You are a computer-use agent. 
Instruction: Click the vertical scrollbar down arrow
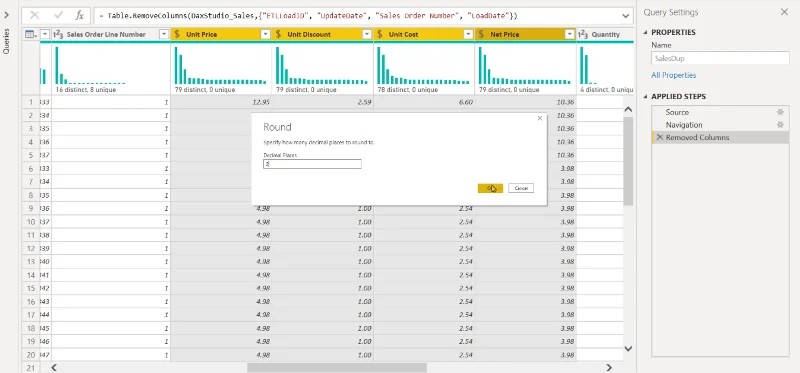(629, 349)
